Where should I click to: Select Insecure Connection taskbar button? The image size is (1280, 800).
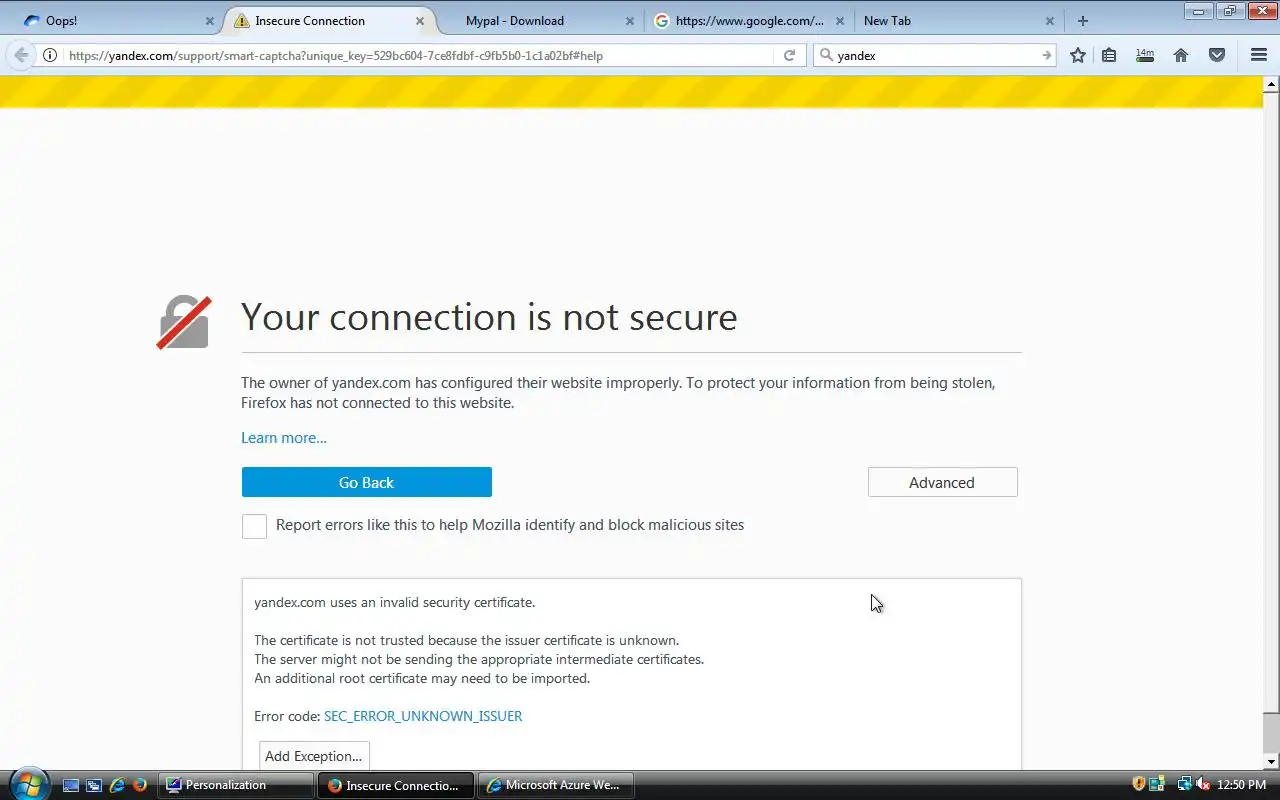(x=395, y=785)
